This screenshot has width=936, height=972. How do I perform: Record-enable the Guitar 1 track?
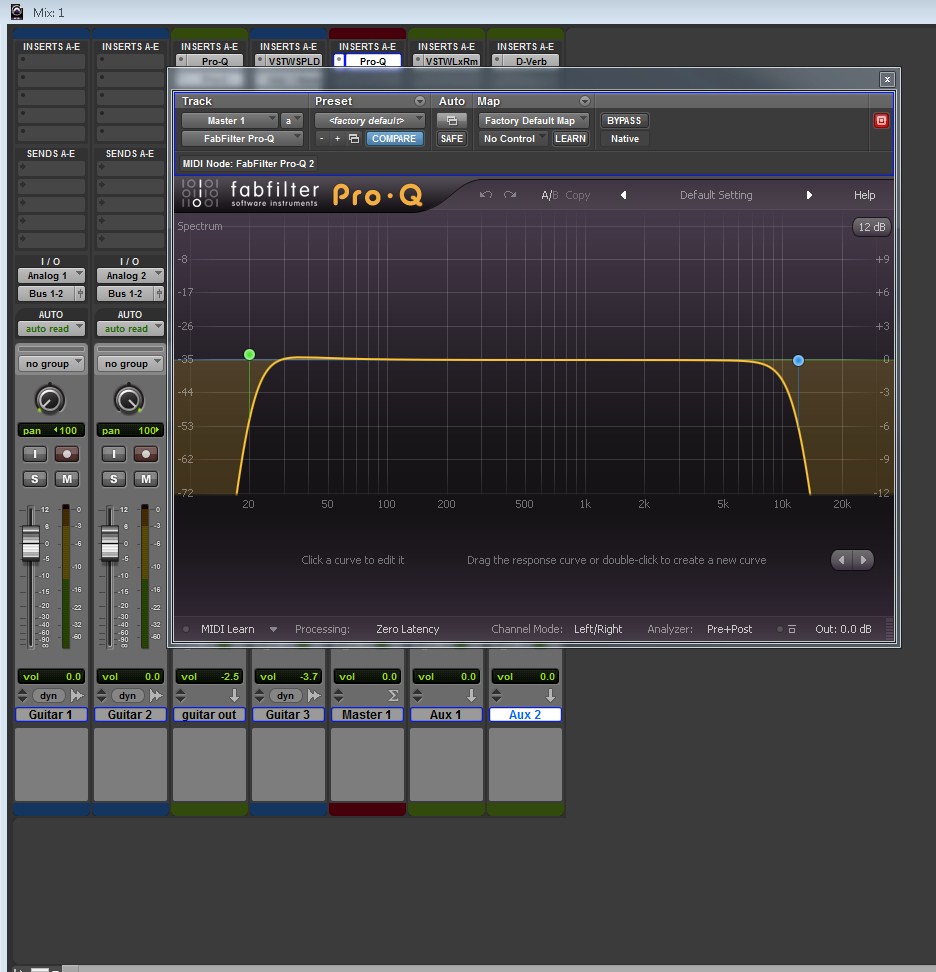point(66,454)
